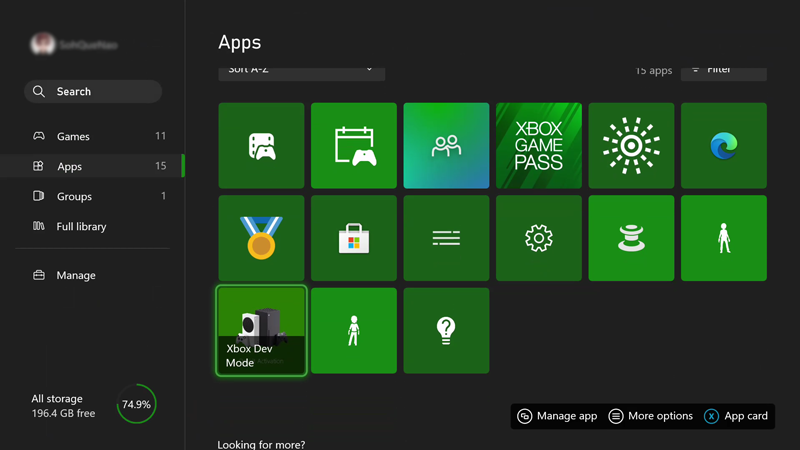Open the thumbstick accessories tile
The height and width of the screenshot is (450, 800).
631,238
